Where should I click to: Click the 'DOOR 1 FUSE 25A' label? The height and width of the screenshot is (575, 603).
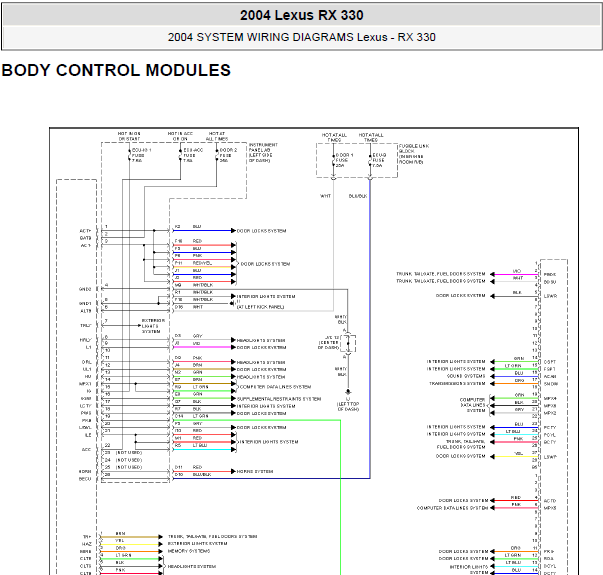(344, 160)
